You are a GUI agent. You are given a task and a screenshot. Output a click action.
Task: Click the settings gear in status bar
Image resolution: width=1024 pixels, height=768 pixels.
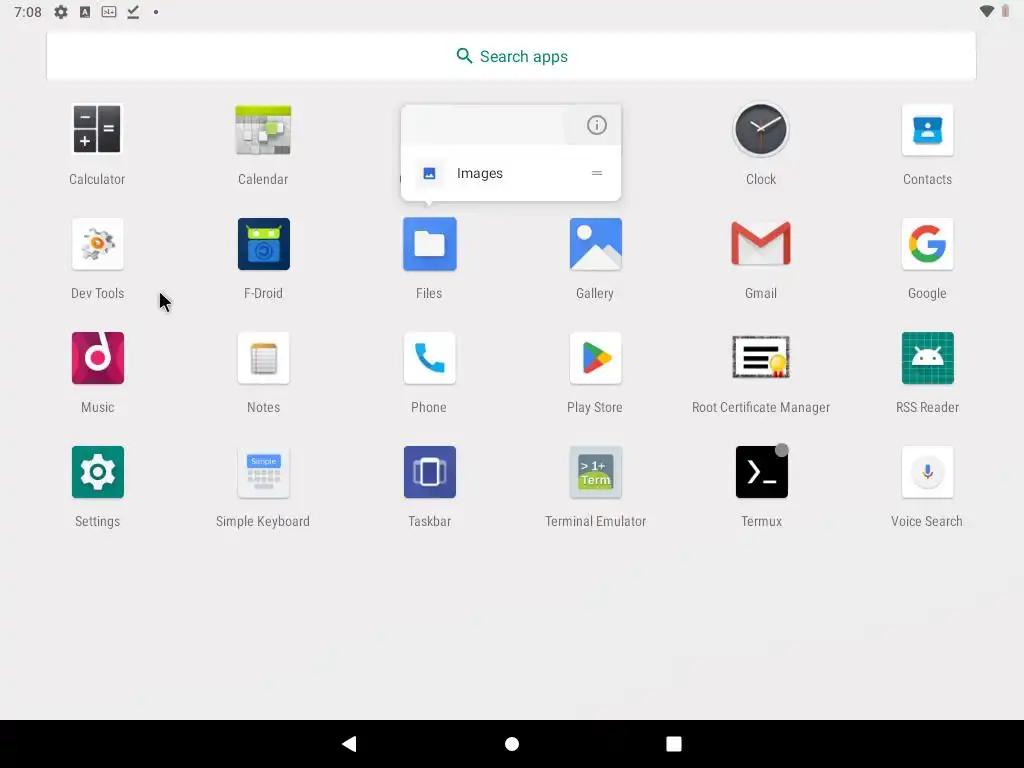[x=61, y=12]
